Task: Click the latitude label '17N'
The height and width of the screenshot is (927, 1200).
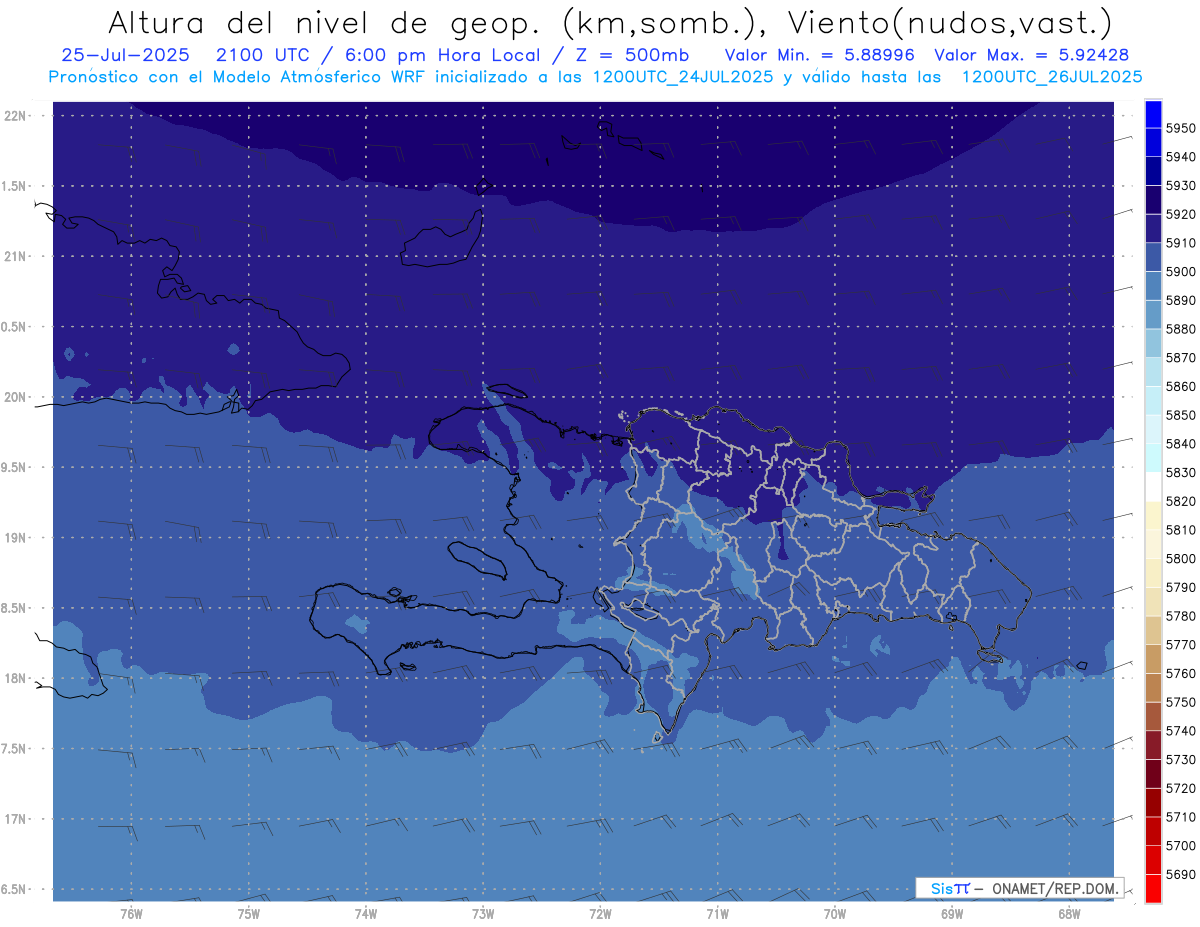Action: pos(16,819)
